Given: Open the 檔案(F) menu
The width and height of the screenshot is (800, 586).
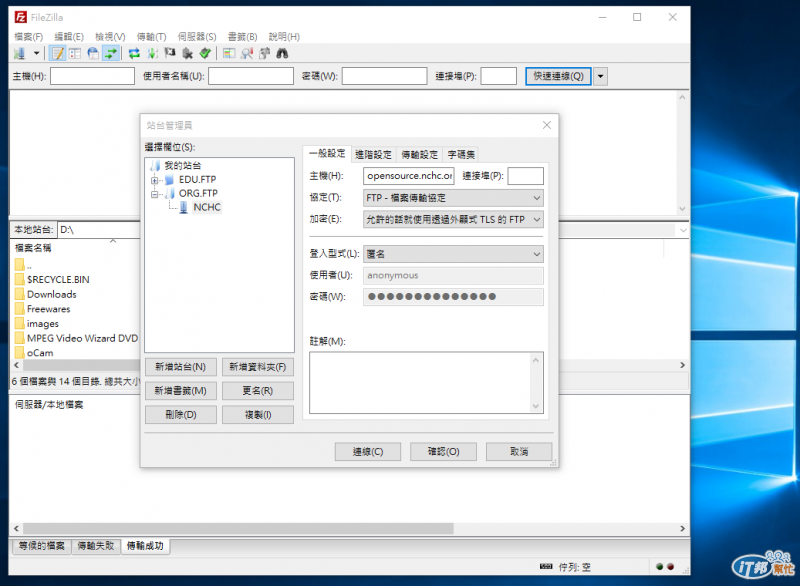Looking at the screenshot, I should [x=29, y=37].
